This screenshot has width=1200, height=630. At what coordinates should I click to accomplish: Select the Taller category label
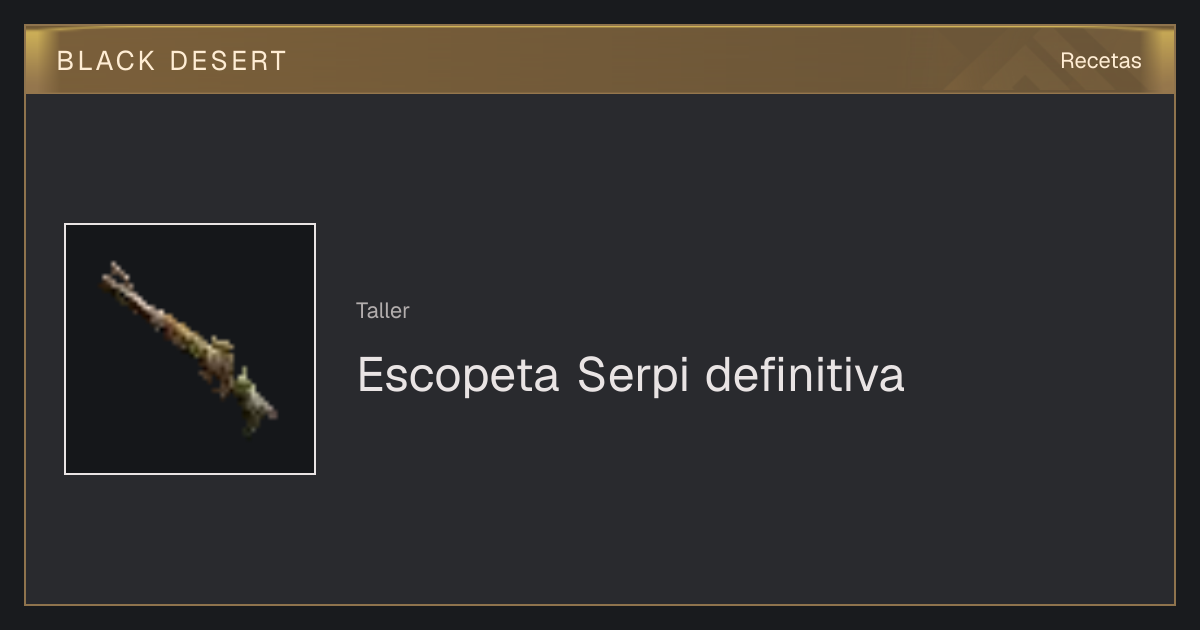point(382,311)
